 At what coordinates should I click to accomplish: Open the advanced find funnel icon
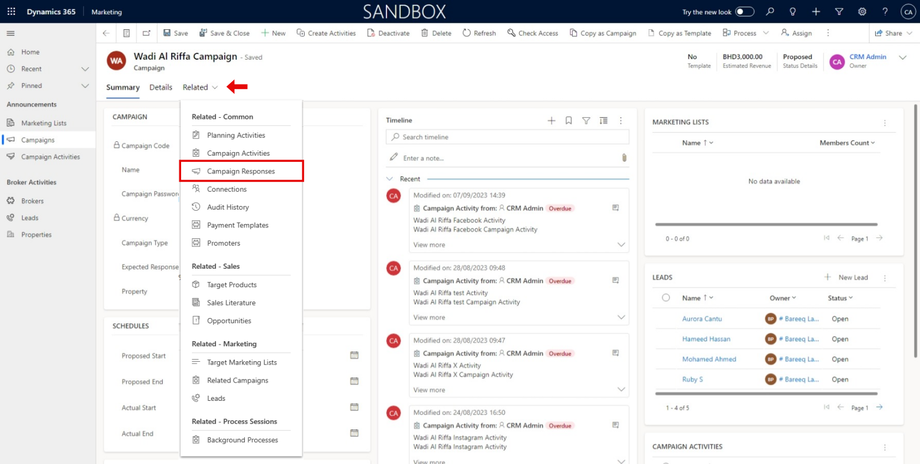click(839, 12)
